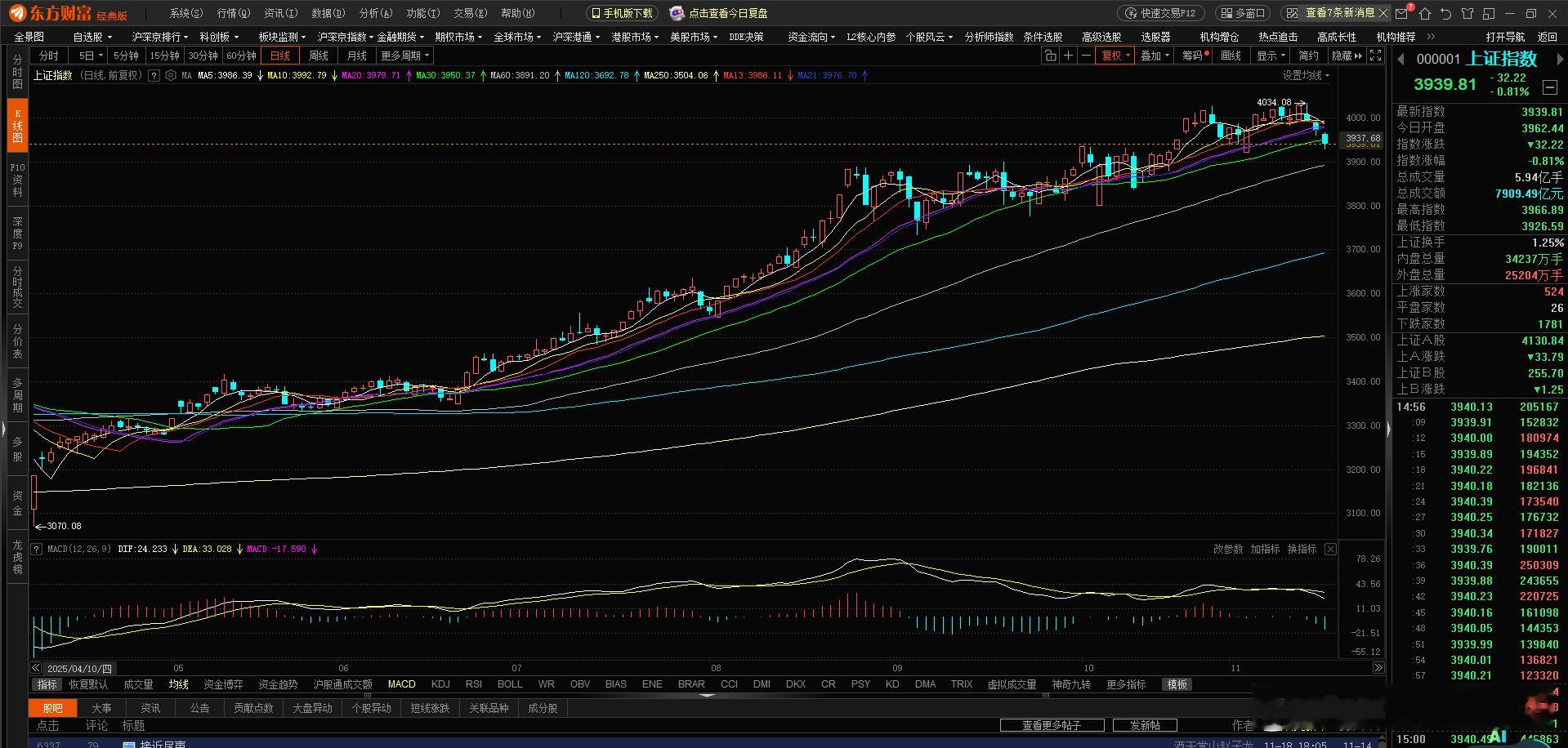Open the moving average settings gear
1568x748 pixels.
(x=171, y=75)
